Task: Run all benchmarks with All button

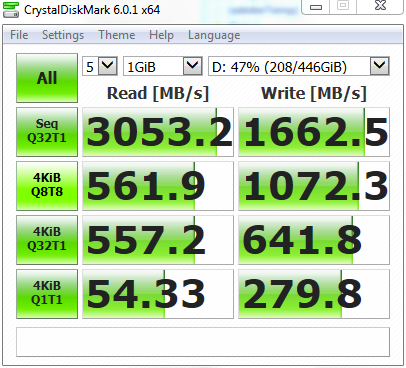Action: click(x=47, y=78)
